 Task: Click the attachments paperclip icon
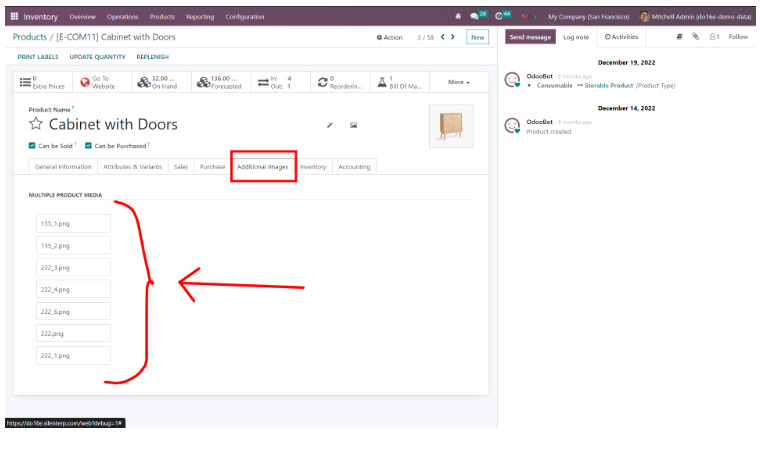pos(696,37)
